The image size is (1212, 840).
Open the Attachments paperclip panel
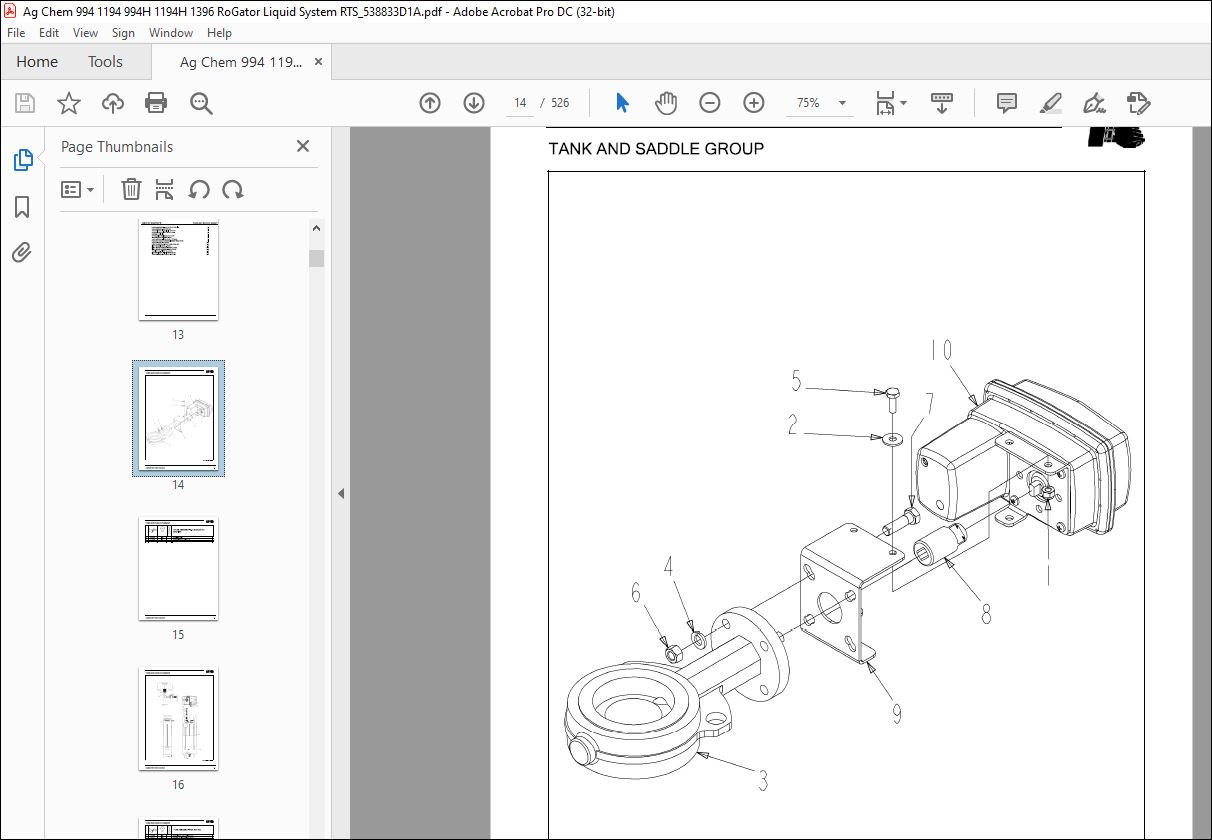22,253
